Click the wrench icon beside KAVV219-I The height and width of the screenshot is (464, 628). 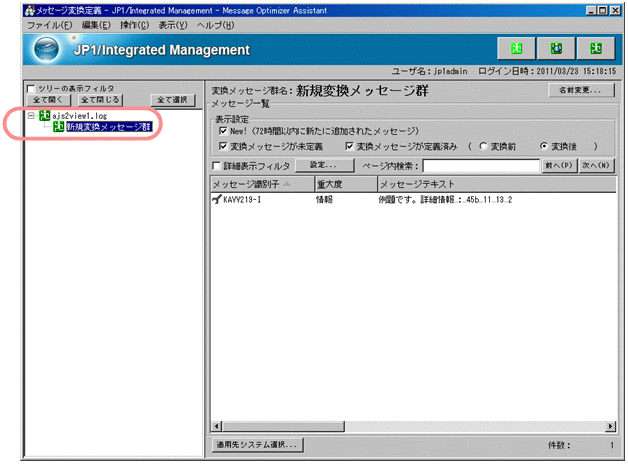[216, 200]
